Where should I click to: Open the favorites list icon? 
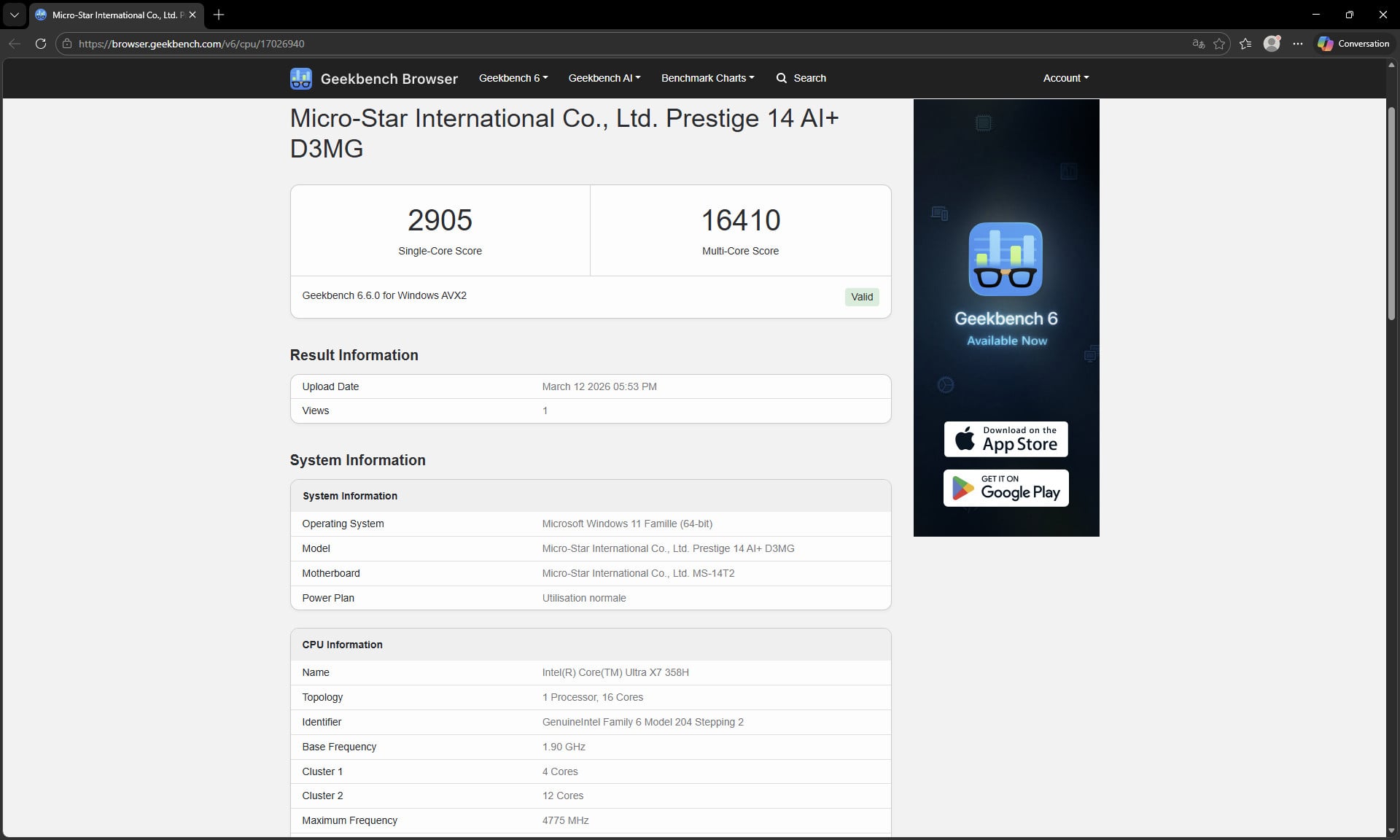click(x=1245, y=44)
